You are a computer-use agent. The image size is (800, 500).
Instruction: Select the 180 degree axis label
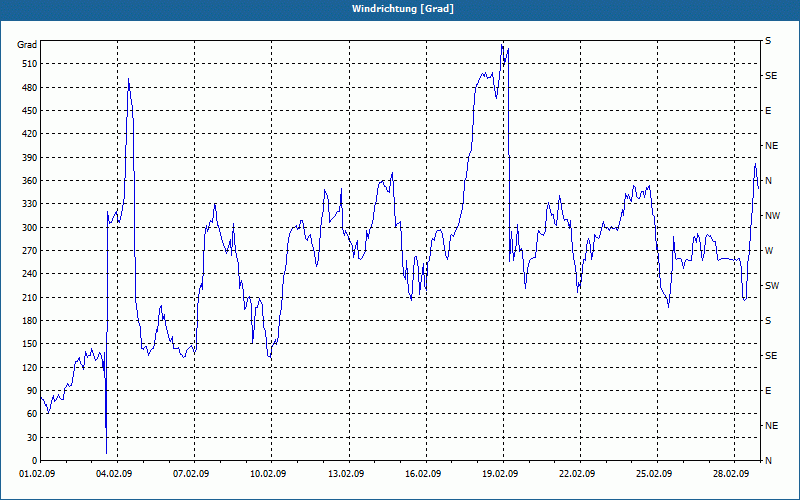coord(30,320)
